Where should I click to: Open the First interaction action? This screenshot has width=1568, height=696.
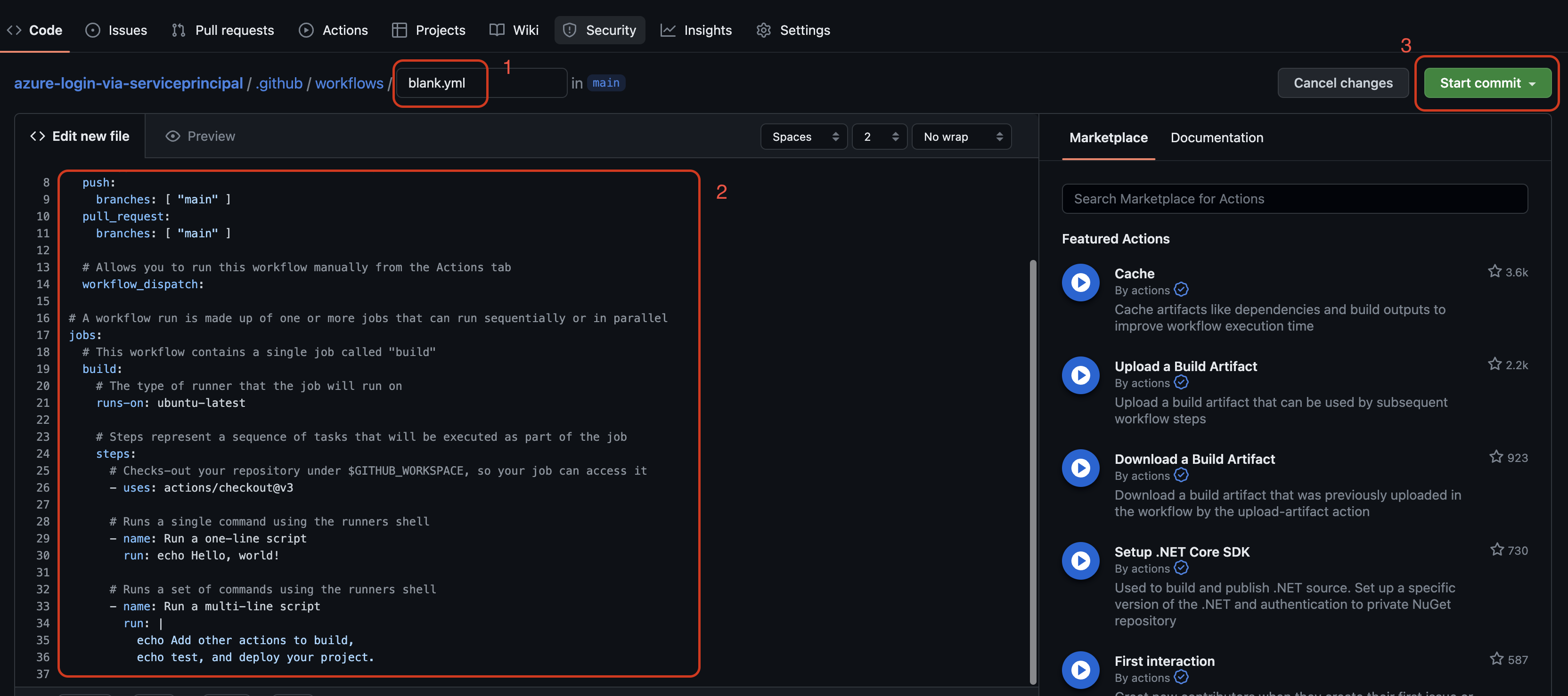1164,661
